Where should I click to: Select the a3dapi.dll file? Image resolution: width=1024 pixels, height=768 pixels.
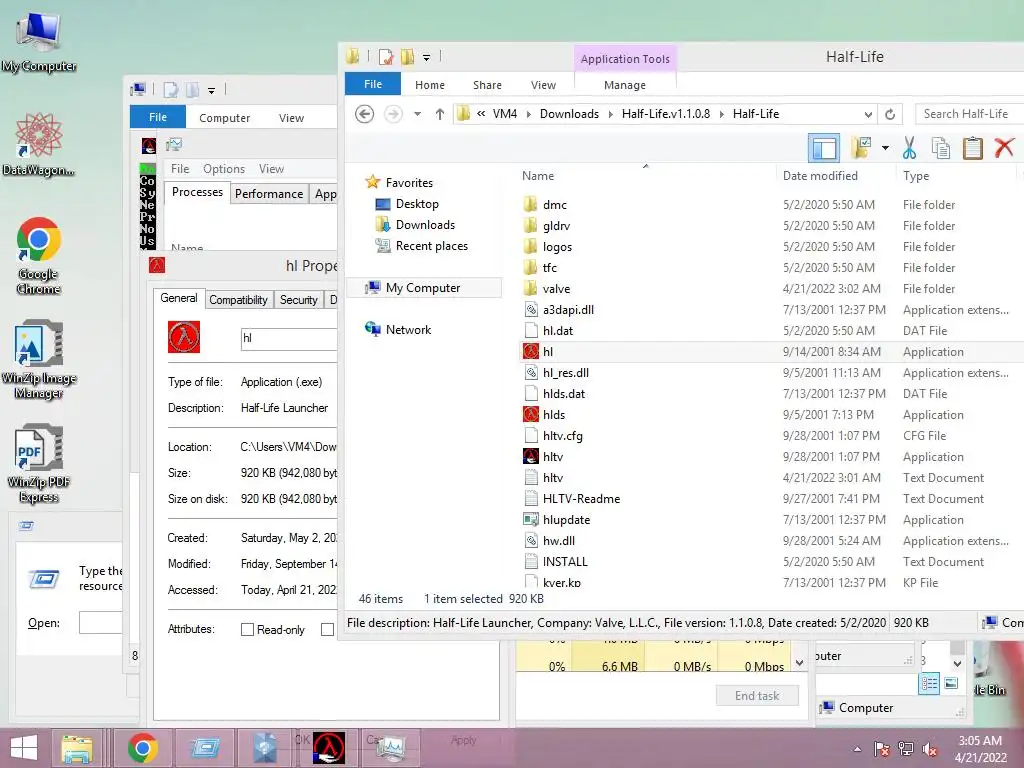tap(568, 310)
